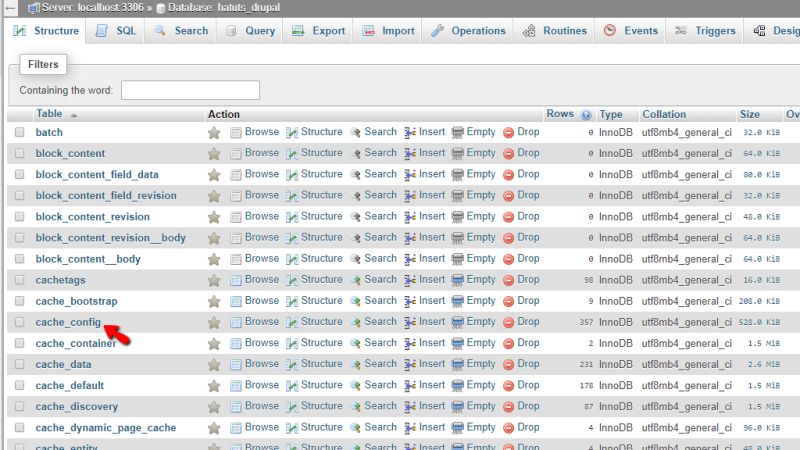Check the cache_discovery table checkbox

[19, 406]
